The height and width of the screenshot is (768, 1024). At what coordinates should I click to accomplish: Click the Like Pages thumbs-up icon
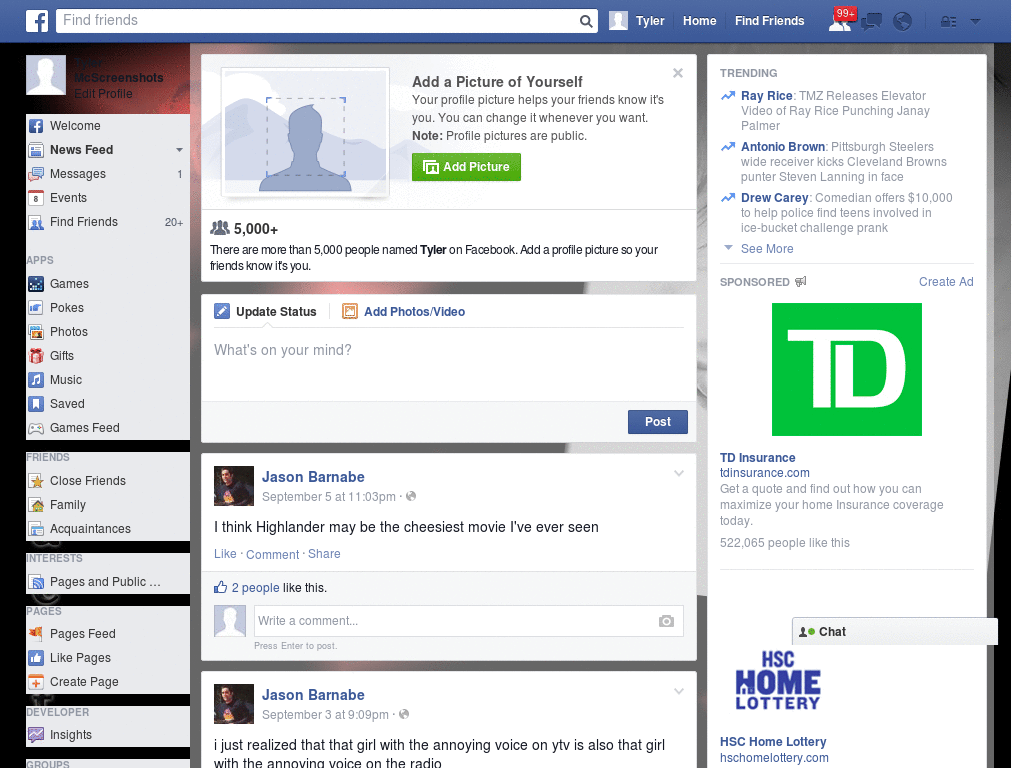pyautogui.click(x=36, y=658)
